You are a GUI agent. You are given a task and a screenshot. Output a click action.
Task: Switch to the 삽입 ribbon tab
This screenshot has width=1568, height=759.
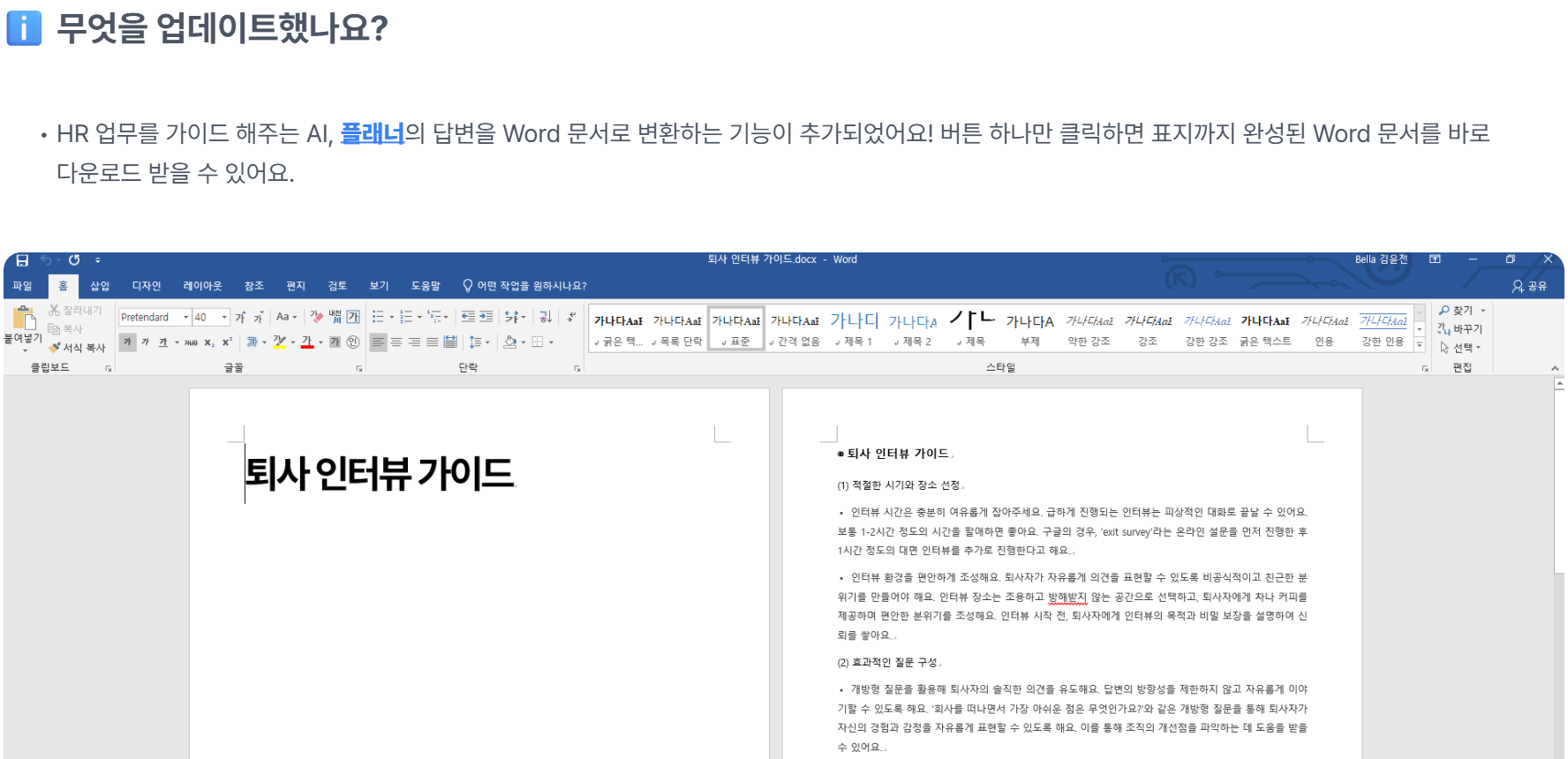click(100, 286)
